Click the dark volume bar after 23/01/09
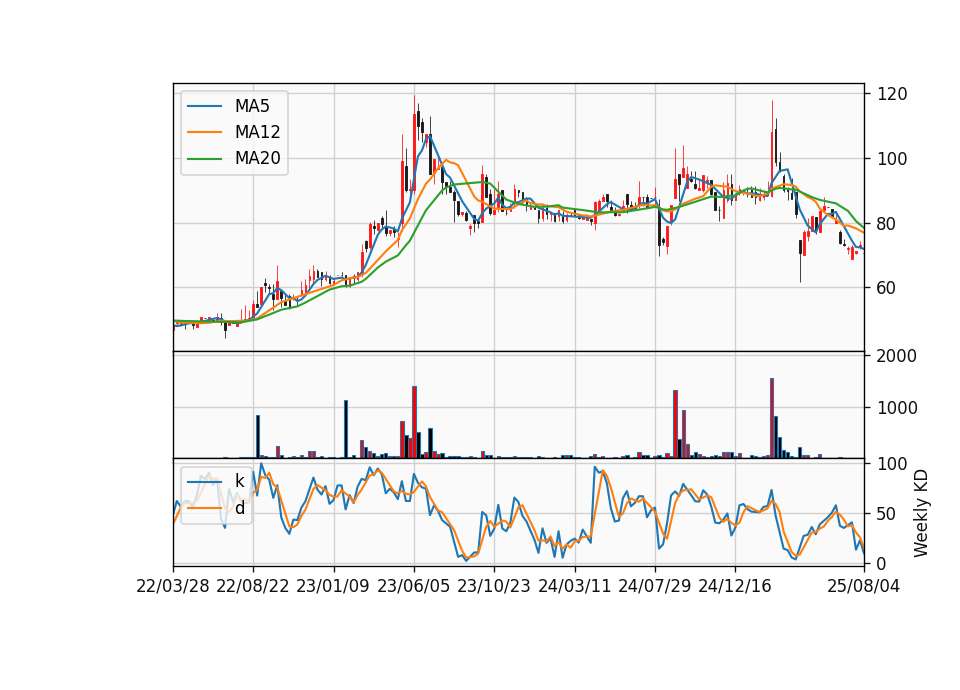960x690 pixels. coord(346,429)
